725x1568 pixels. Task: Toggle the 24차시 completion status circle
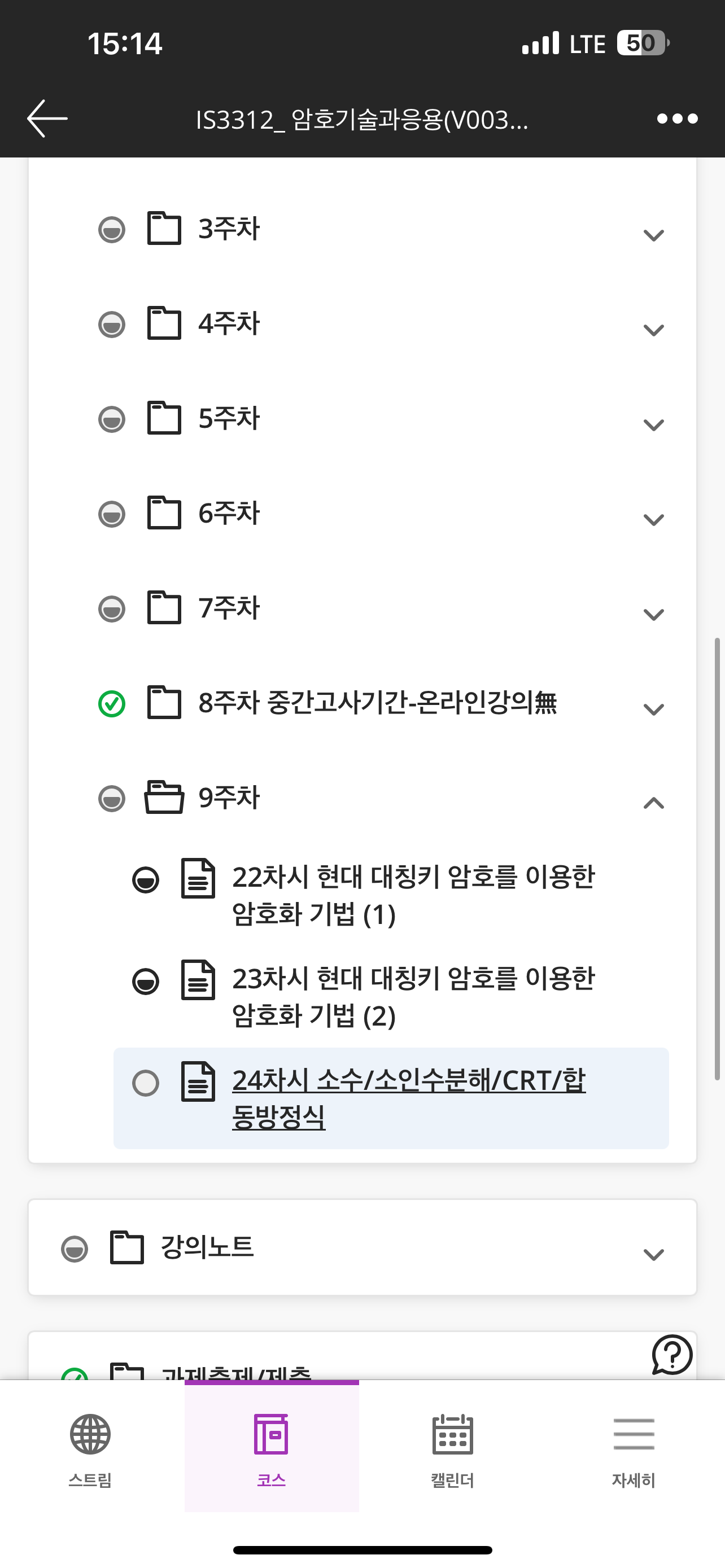coord(146,1083)
